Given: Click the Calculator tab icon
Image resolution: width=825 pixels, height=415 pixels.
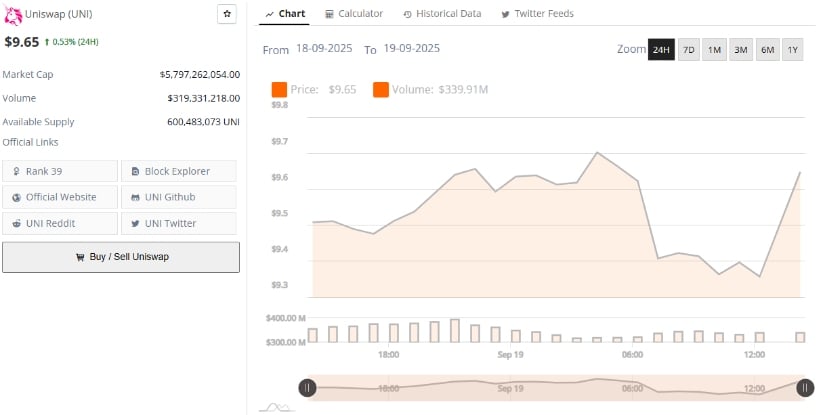Looking at the screenshot, I should tap(329, 14).
